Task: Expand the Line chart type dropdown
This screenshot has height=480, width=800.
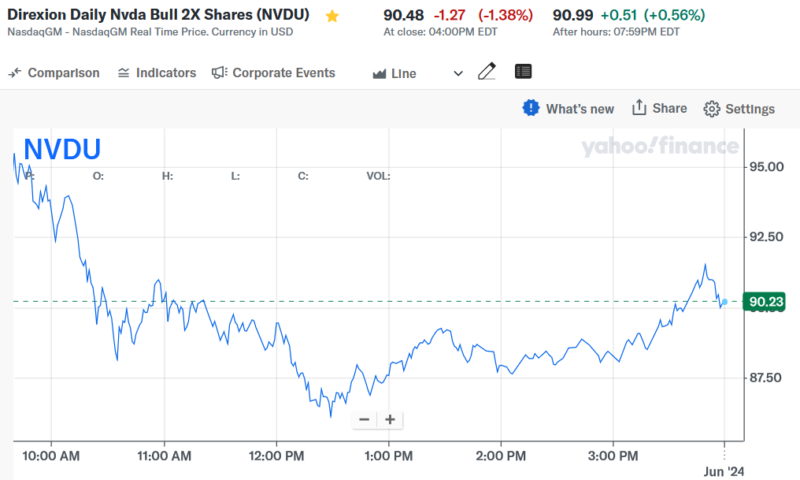Action: click(402, 73)
